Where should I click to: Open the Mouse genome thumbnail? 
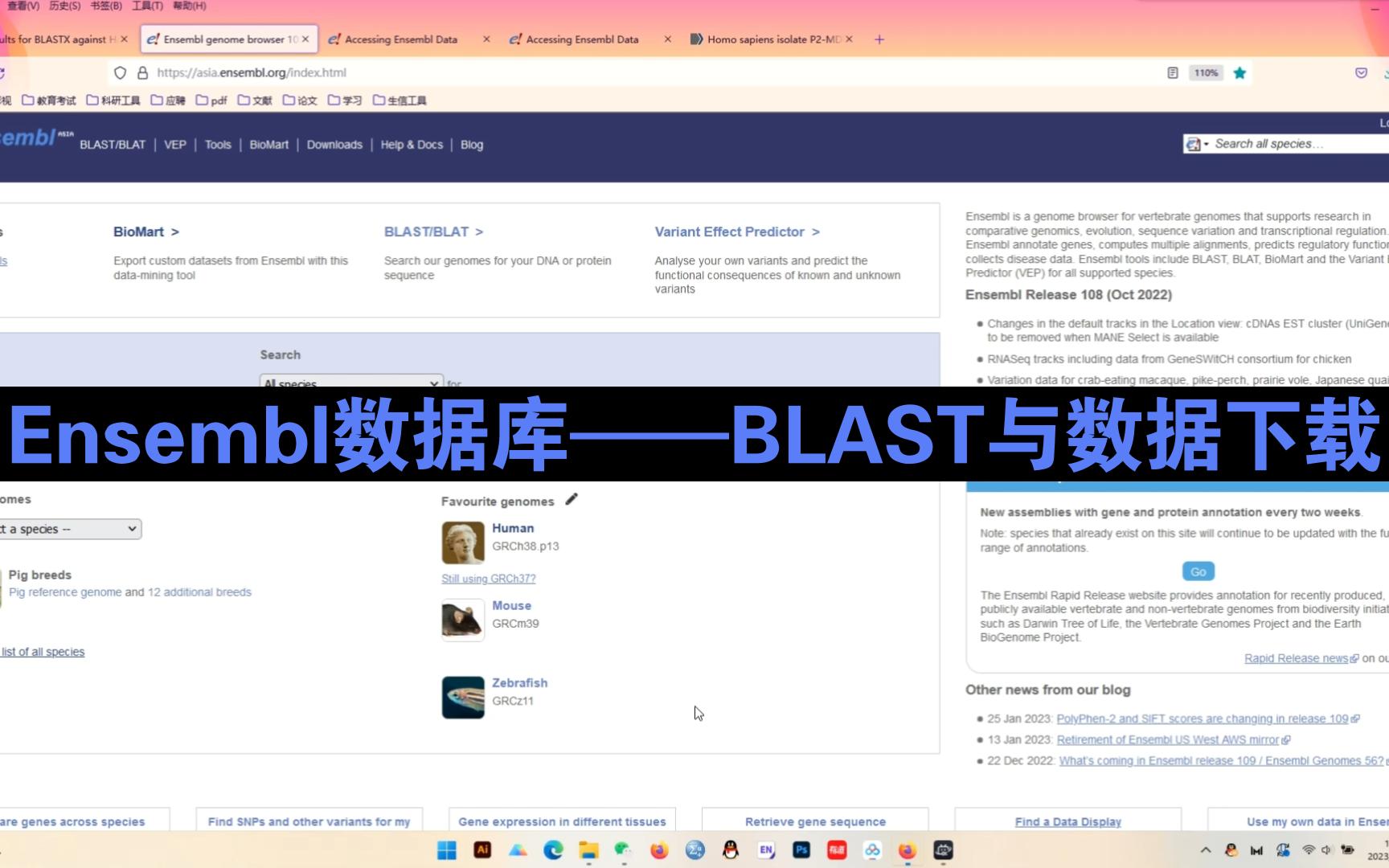coord(463,620)
